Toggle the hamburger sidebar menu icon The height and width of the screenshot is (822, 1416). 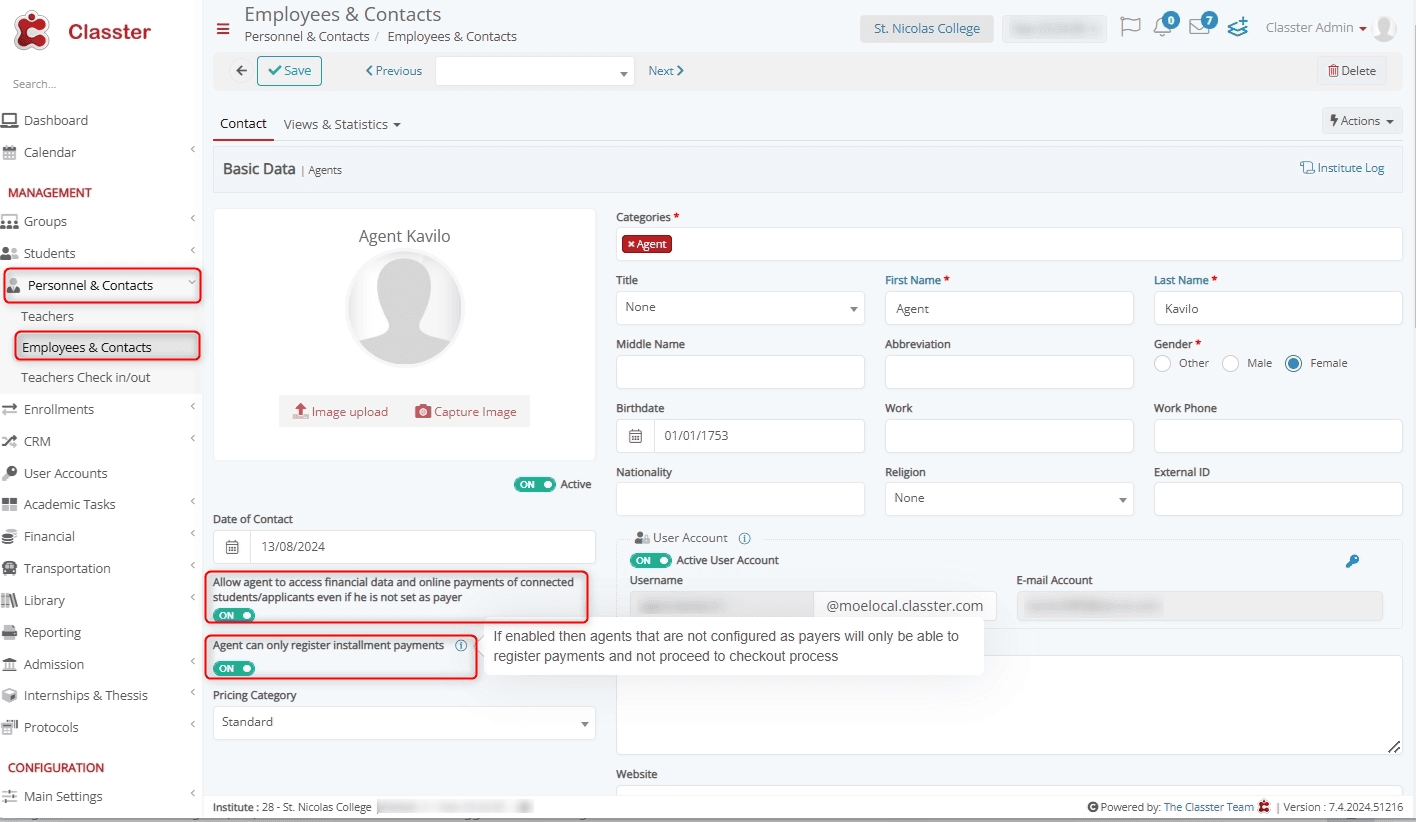click(223, 28)
